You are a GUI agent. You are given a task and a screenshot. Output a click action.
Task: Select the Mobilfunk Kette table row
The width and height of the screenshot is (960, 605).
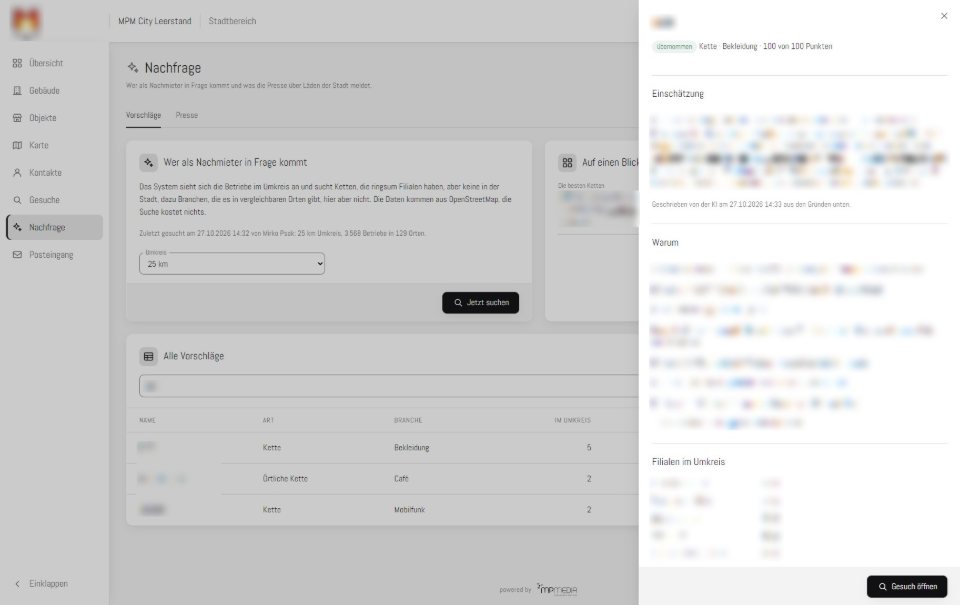click(x=382, y=509)
